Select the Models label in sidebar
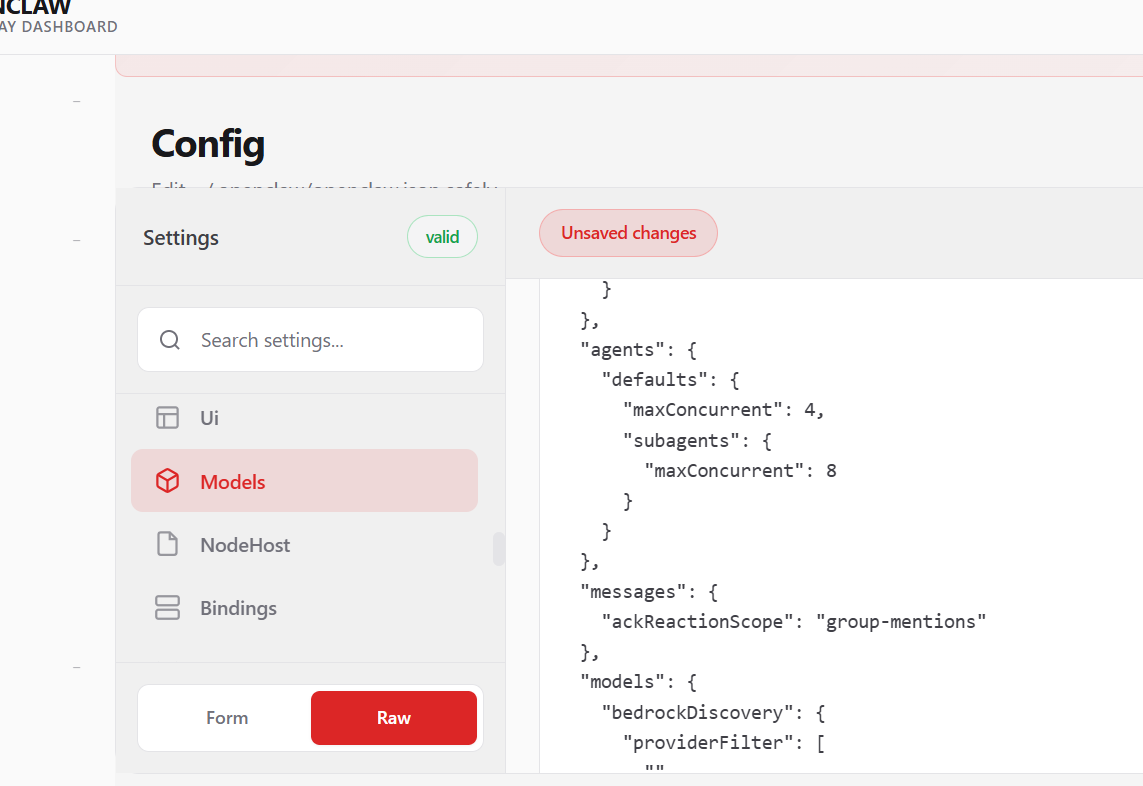 (x=233, y=482)
